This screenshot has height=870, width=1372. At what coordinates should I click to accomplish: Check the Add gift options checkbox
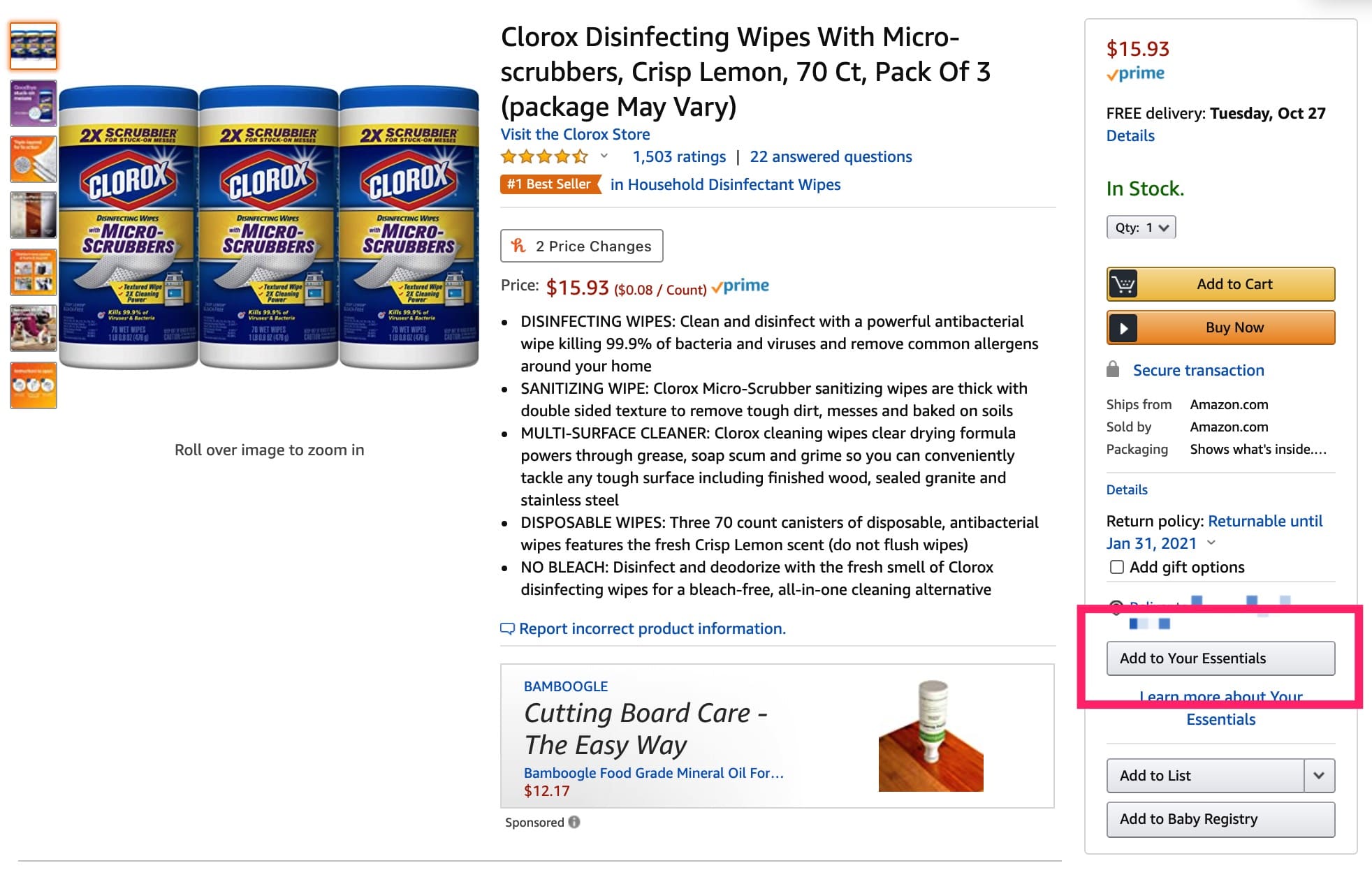[1116, 567]
